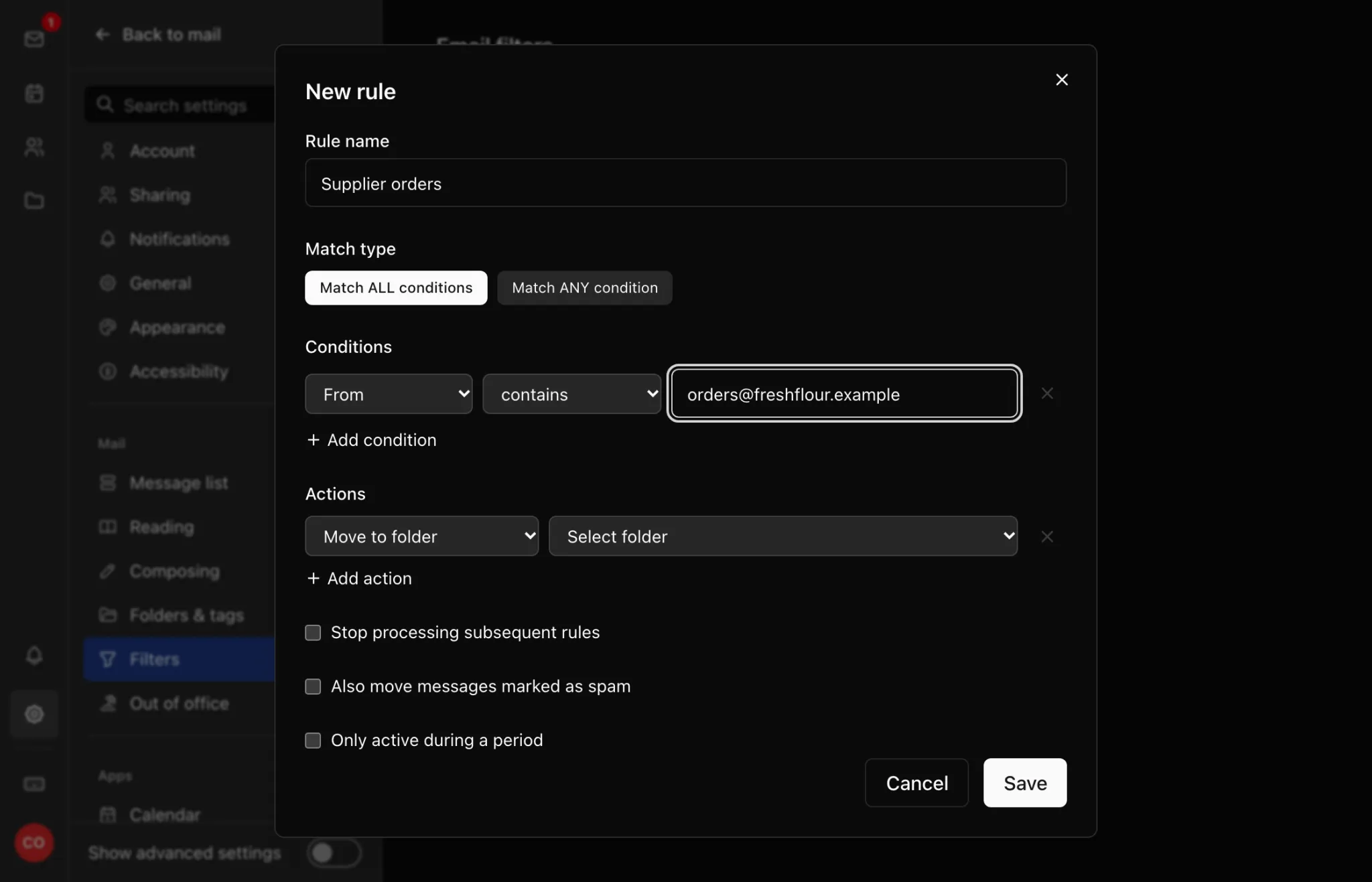The image size is (1372, 882).
Task: Select Match ANY condition
Action: point(585,288)
